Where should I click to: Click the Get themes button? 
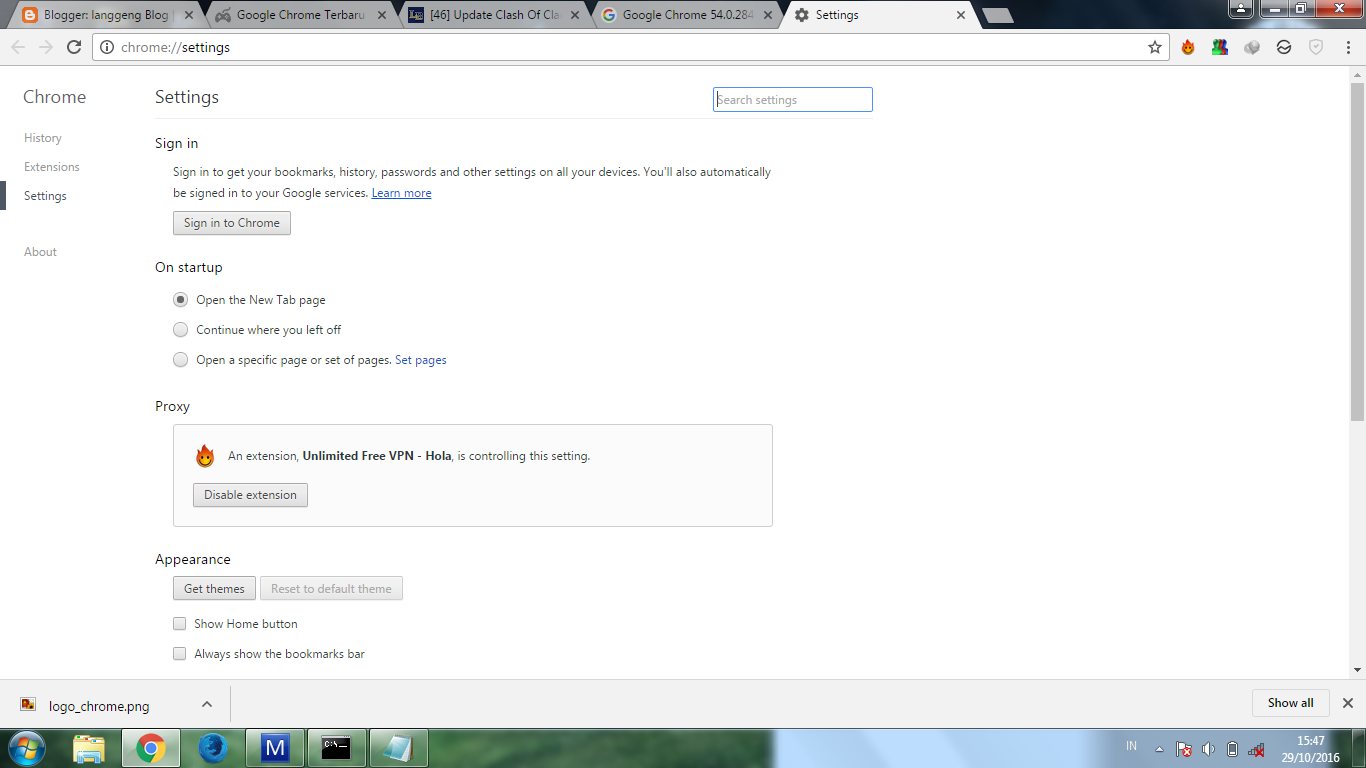(214, 589)
